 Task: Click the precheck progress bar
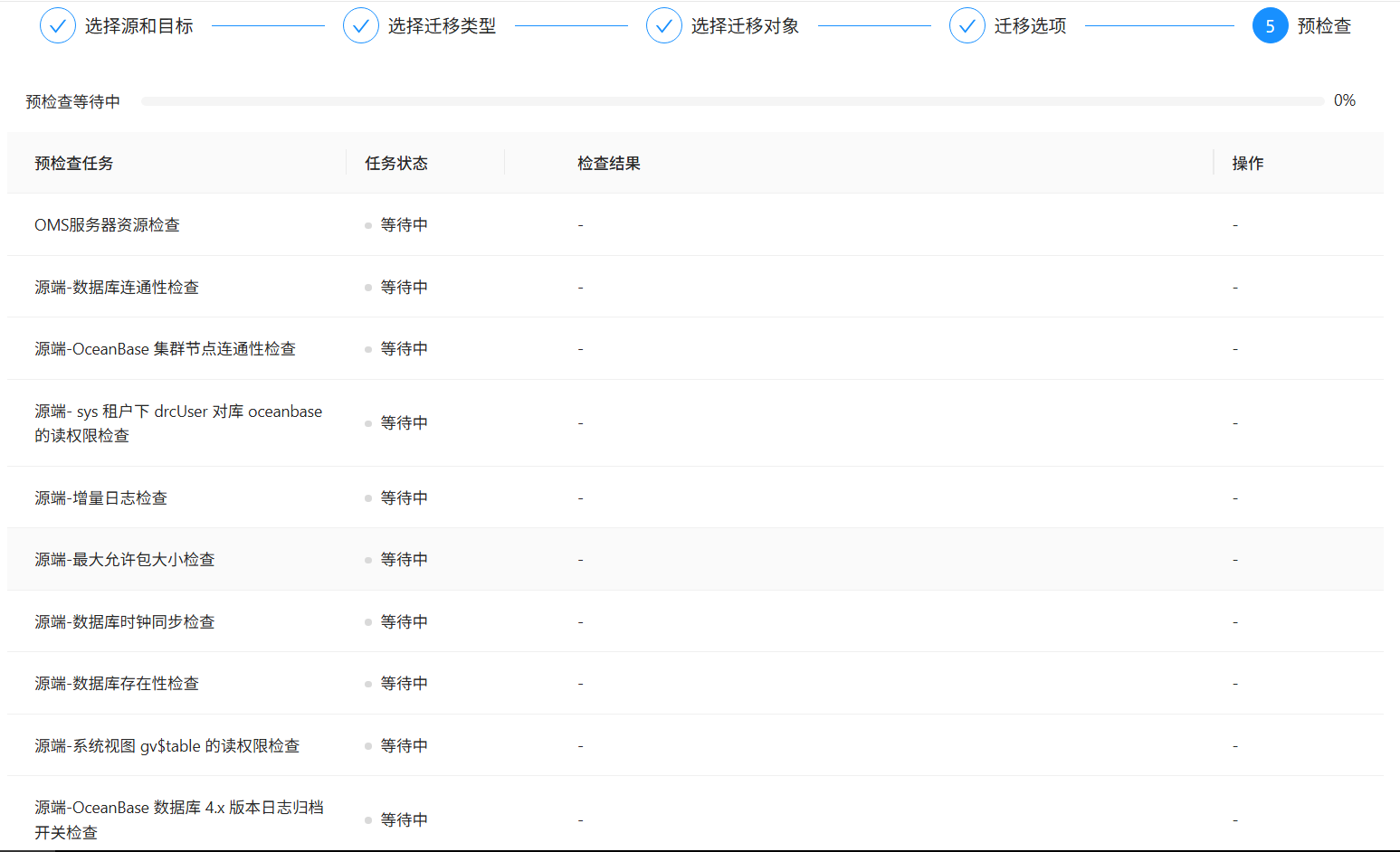point(732,101)
